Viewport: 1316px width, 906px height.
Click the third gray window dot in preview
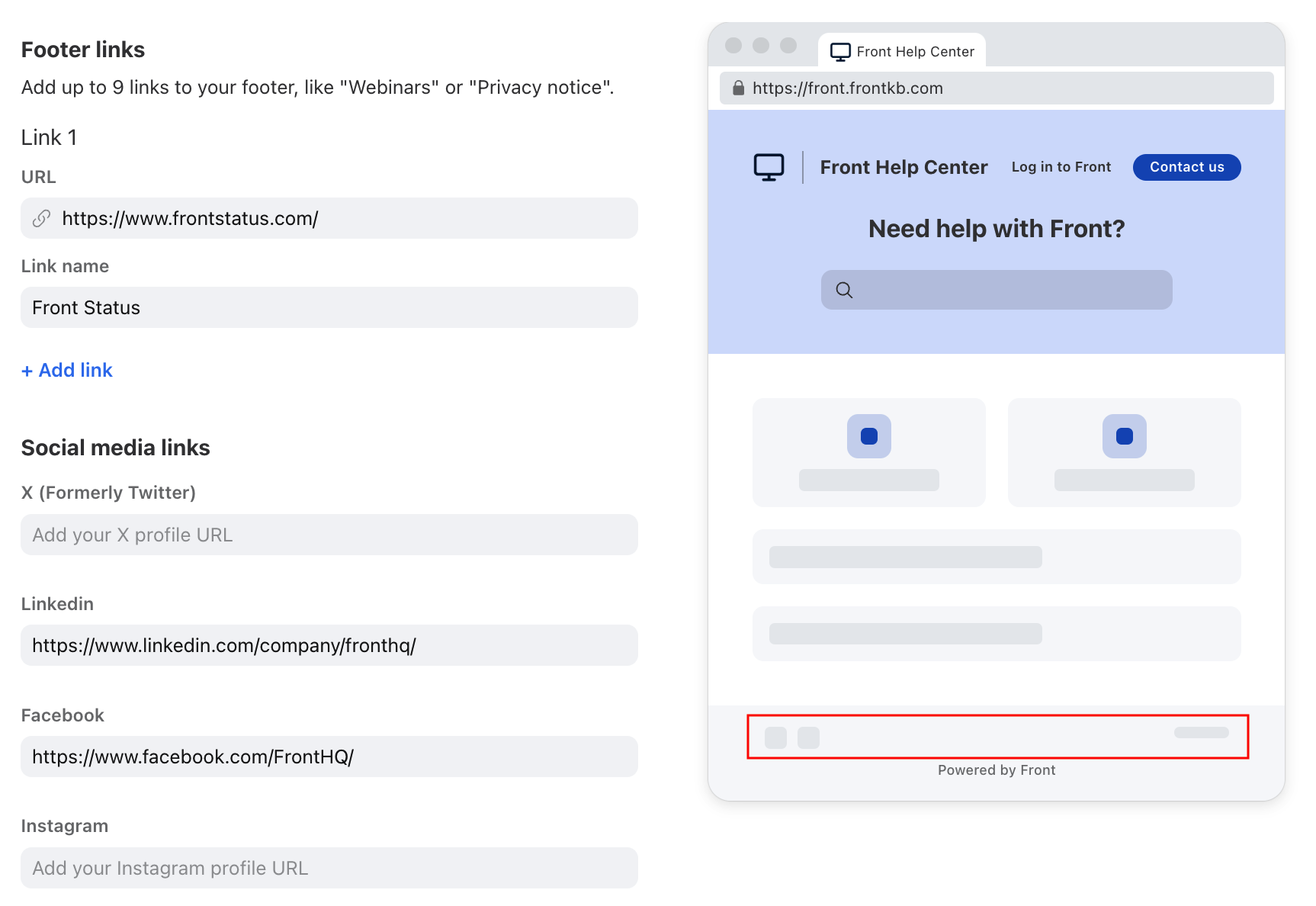click(x=788, y=45)
